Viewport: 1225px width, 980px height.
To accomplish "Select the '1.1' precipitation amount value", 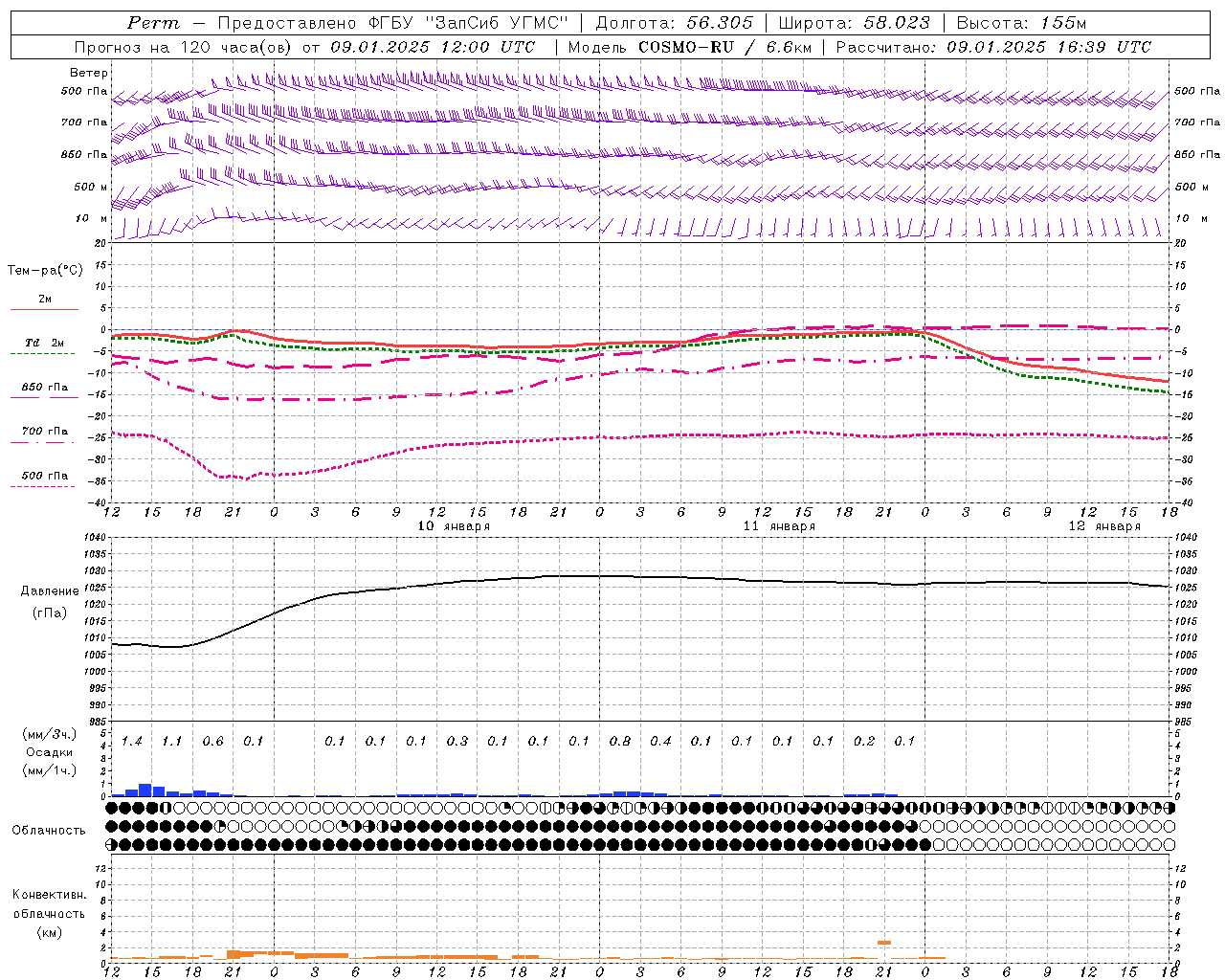I will point(171,742).
